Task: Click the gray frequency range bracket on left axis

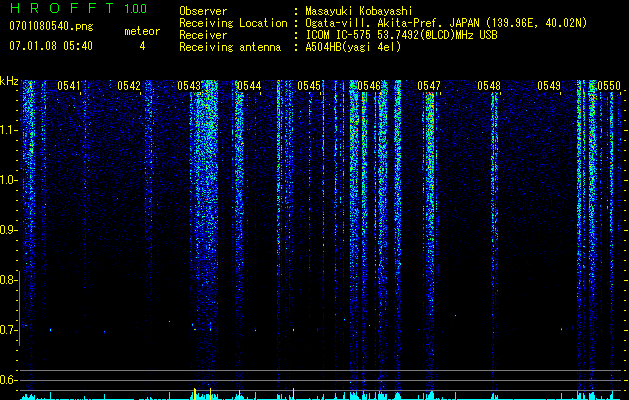Action: 19,308
